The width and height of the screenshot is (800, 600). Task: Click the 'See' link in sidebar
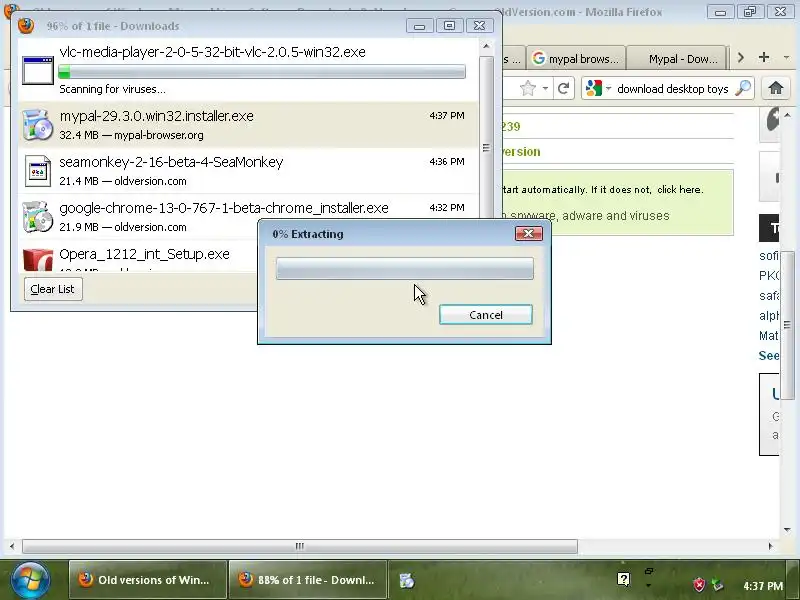click(x=768, y=356)
